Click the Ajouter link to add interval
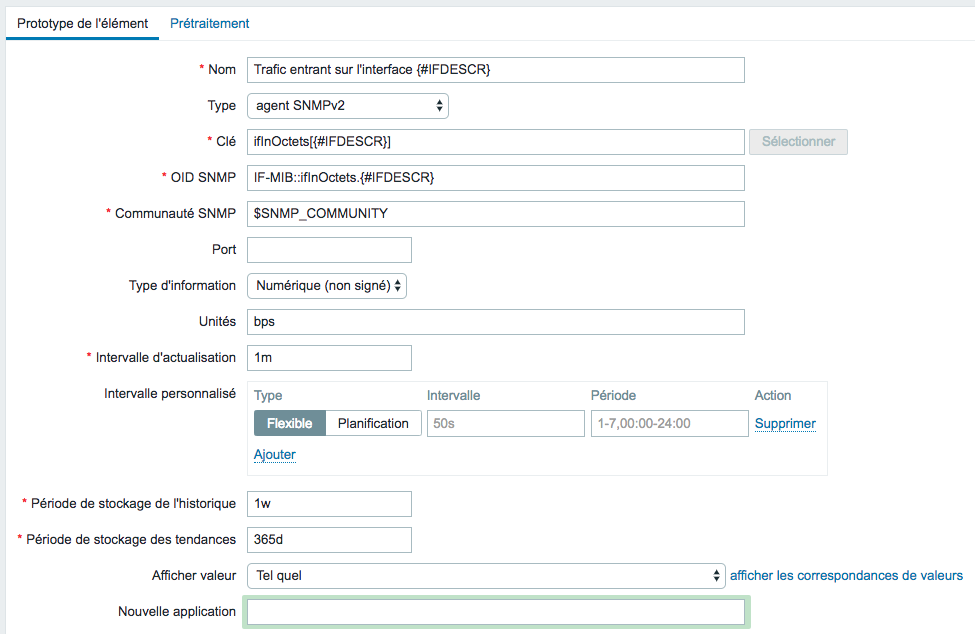975x634 pixels. pyautogui.click(x=275, y=454)
